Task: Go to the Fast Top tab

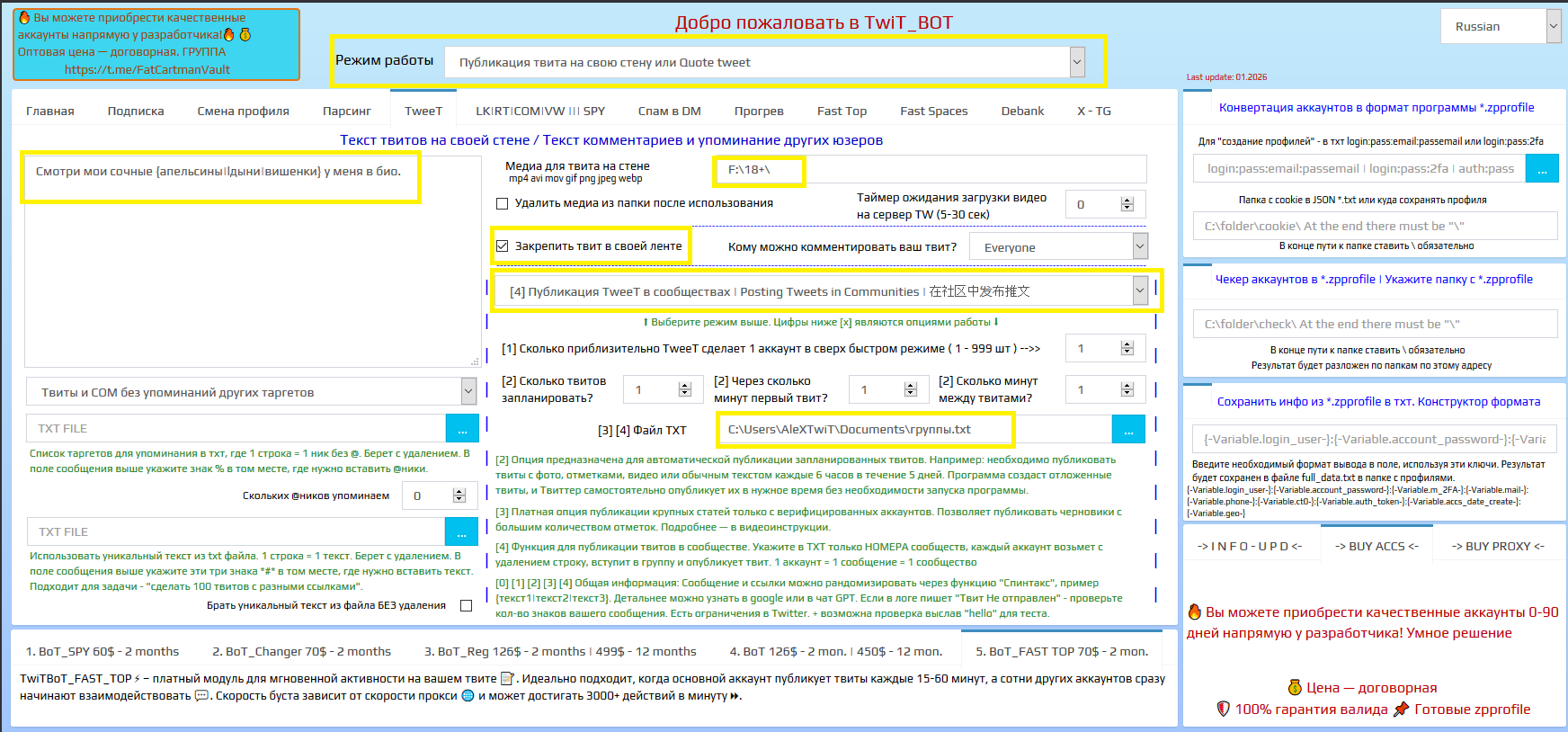Action: tap(842, 111)
